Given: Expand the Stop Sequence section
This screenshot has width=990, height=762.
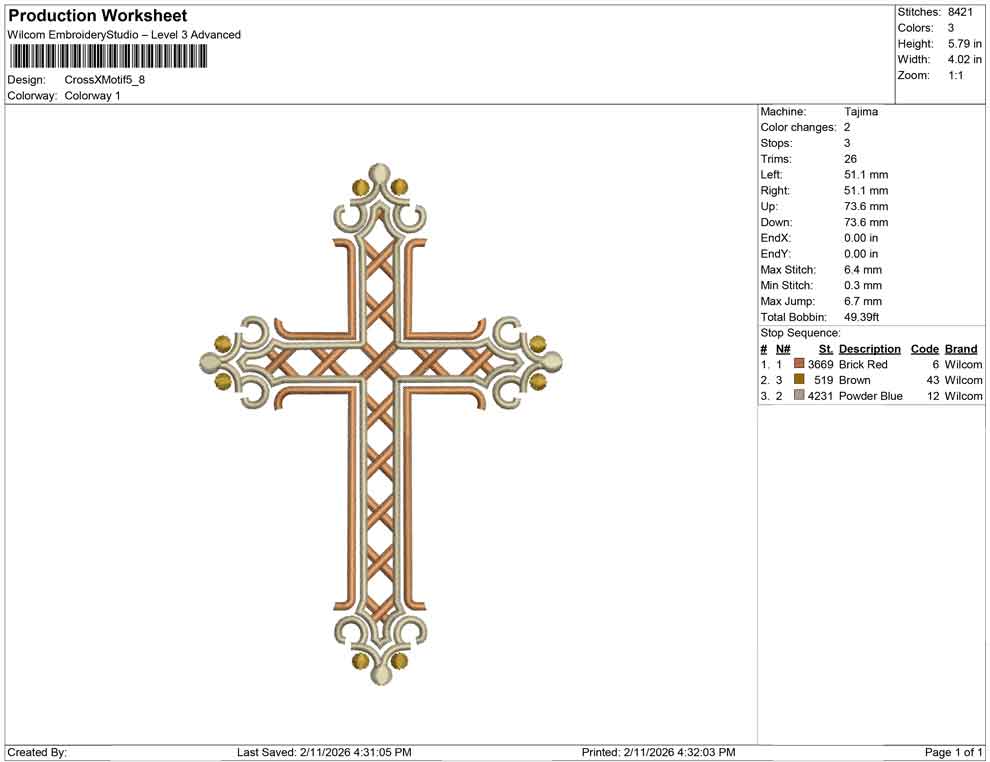Looking at the screenshot, I should click(800, 332).
